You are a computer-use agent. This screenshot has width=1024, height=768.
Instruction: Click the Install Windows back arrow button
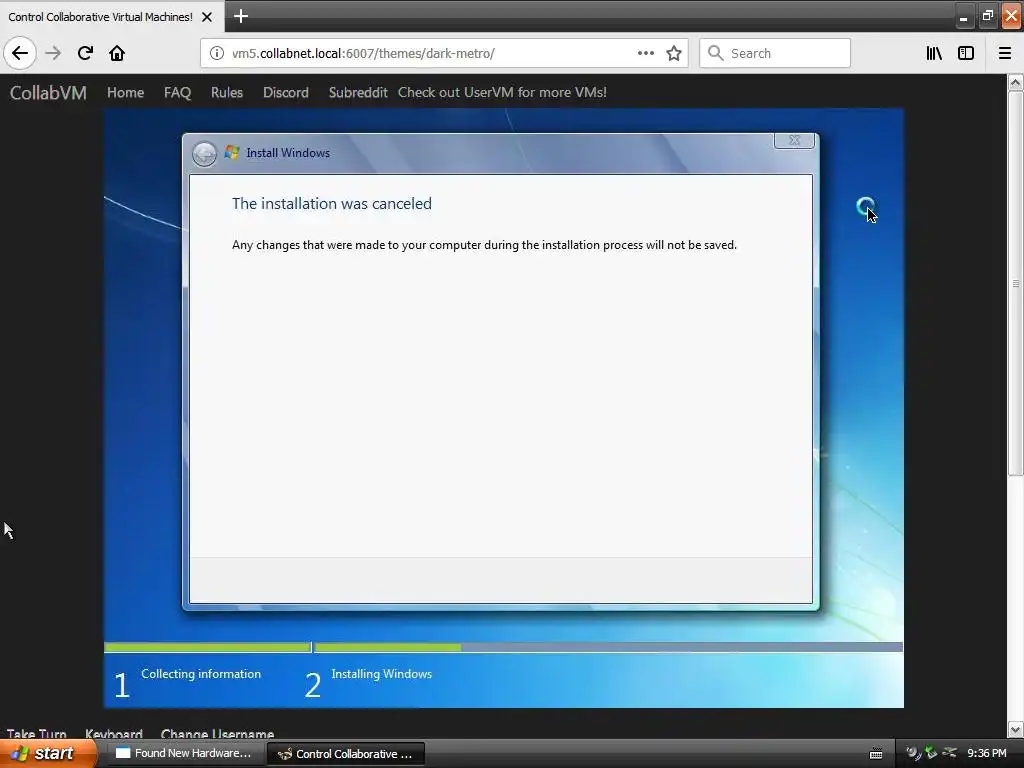[x=204, y=154]
